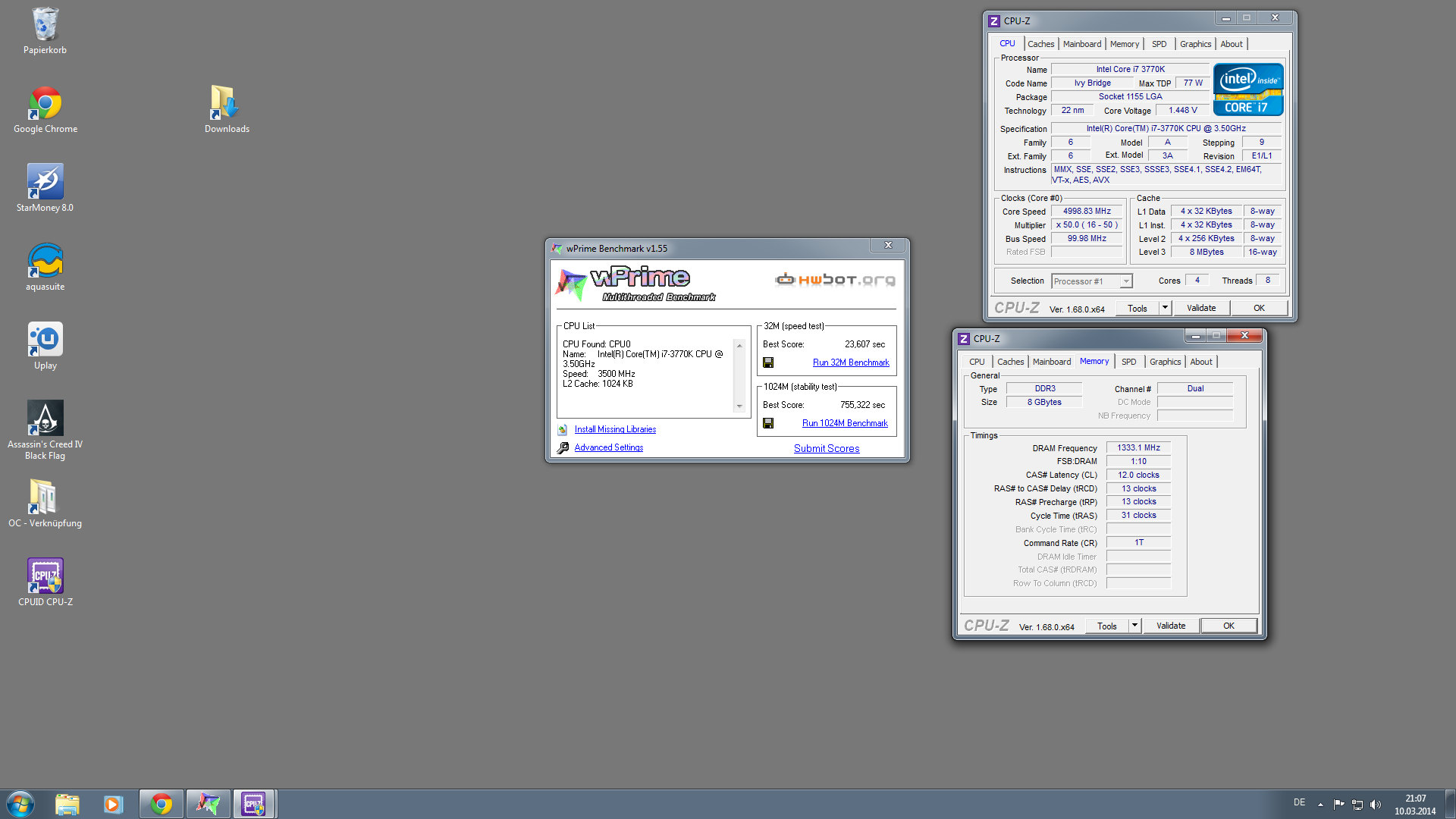The width and height of the screenshot is (1456, 819).
Task: Click the 1024M best score 755,322 sec
Action: [862, 405]
